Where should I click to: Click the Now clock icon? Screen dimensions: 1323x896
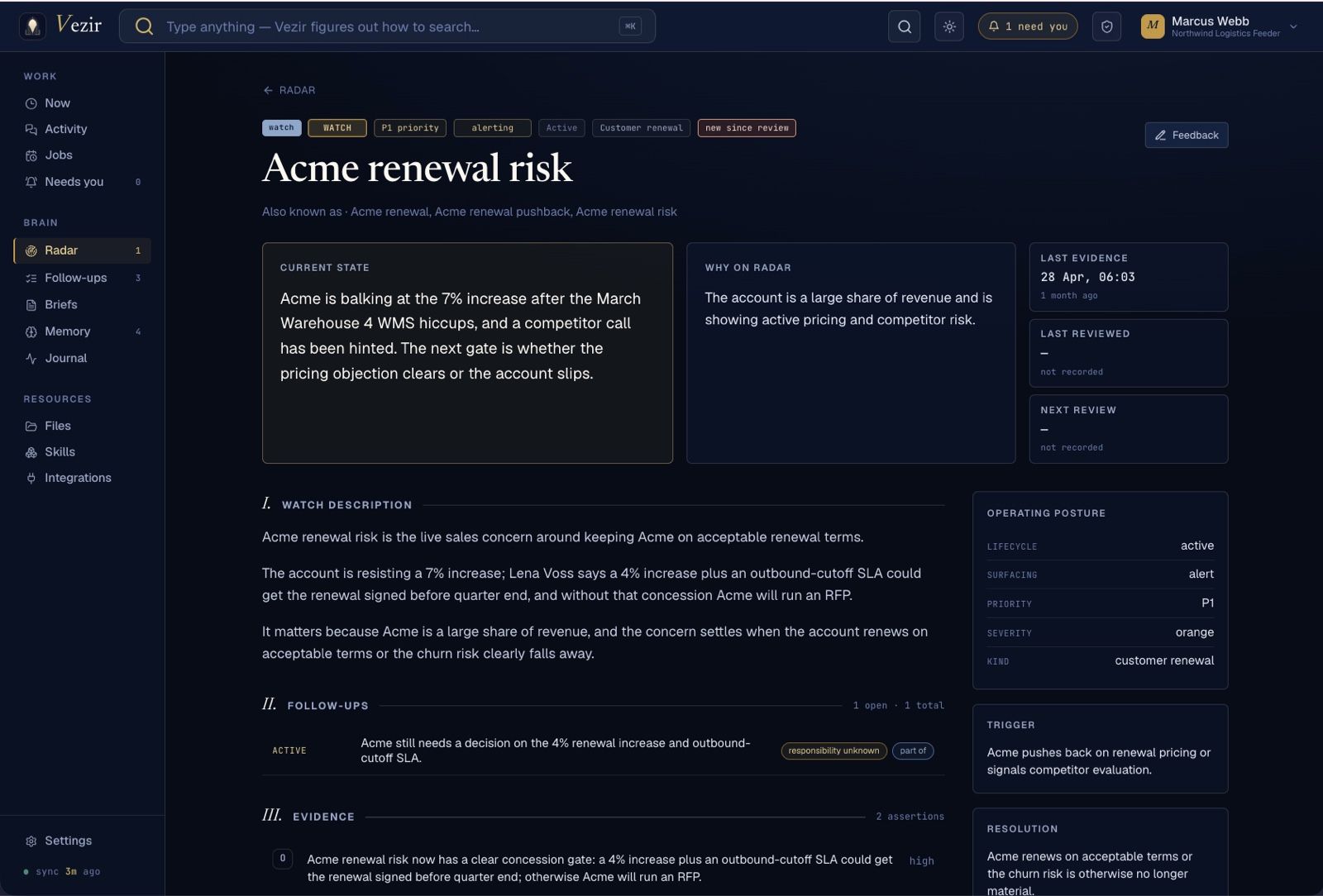[31, 103]
